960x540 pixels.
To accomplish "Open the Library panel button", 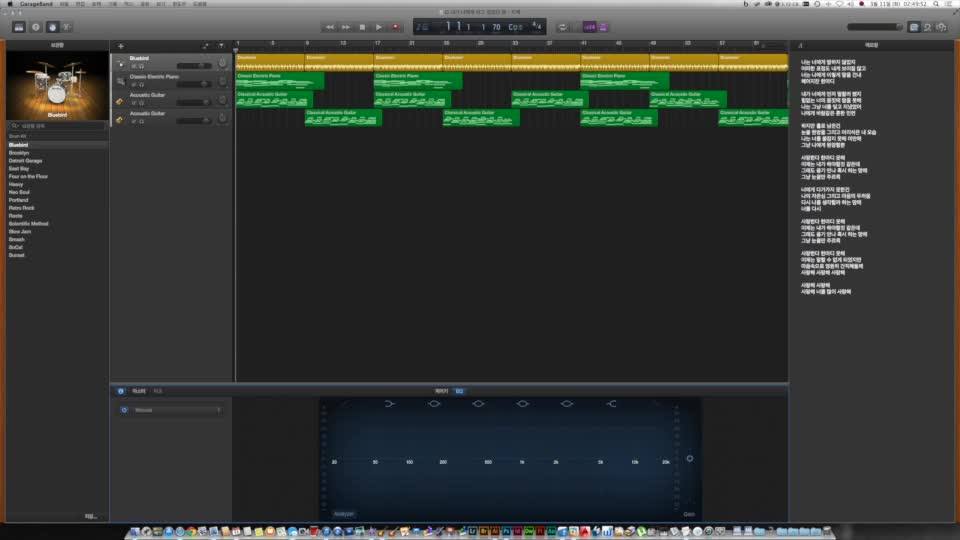I will click(19, 27).
